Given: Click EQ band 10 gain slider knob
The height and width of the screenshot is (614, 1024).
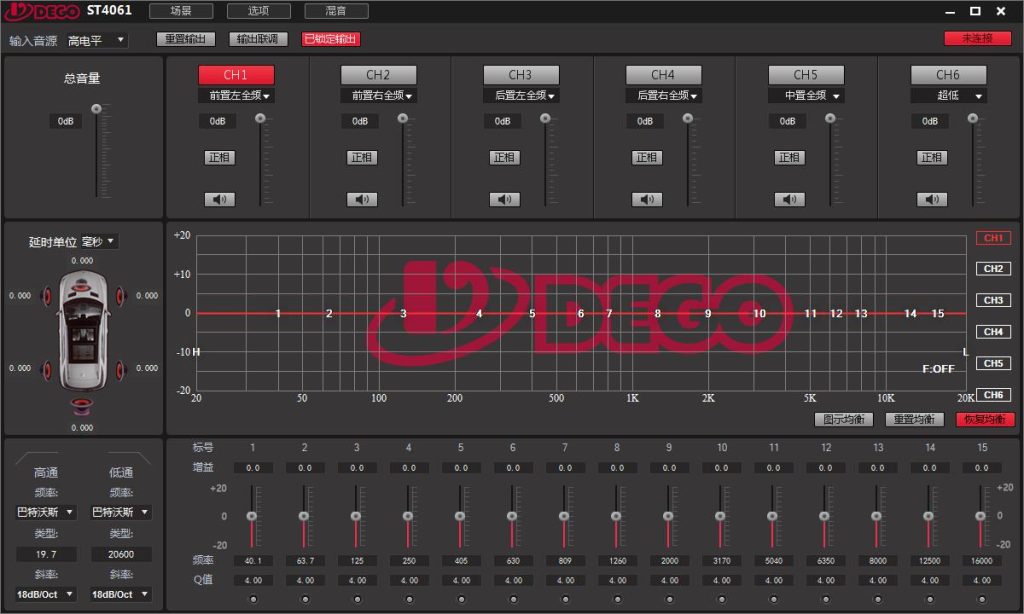Looking at the screenshot, I should click(720, 516).
